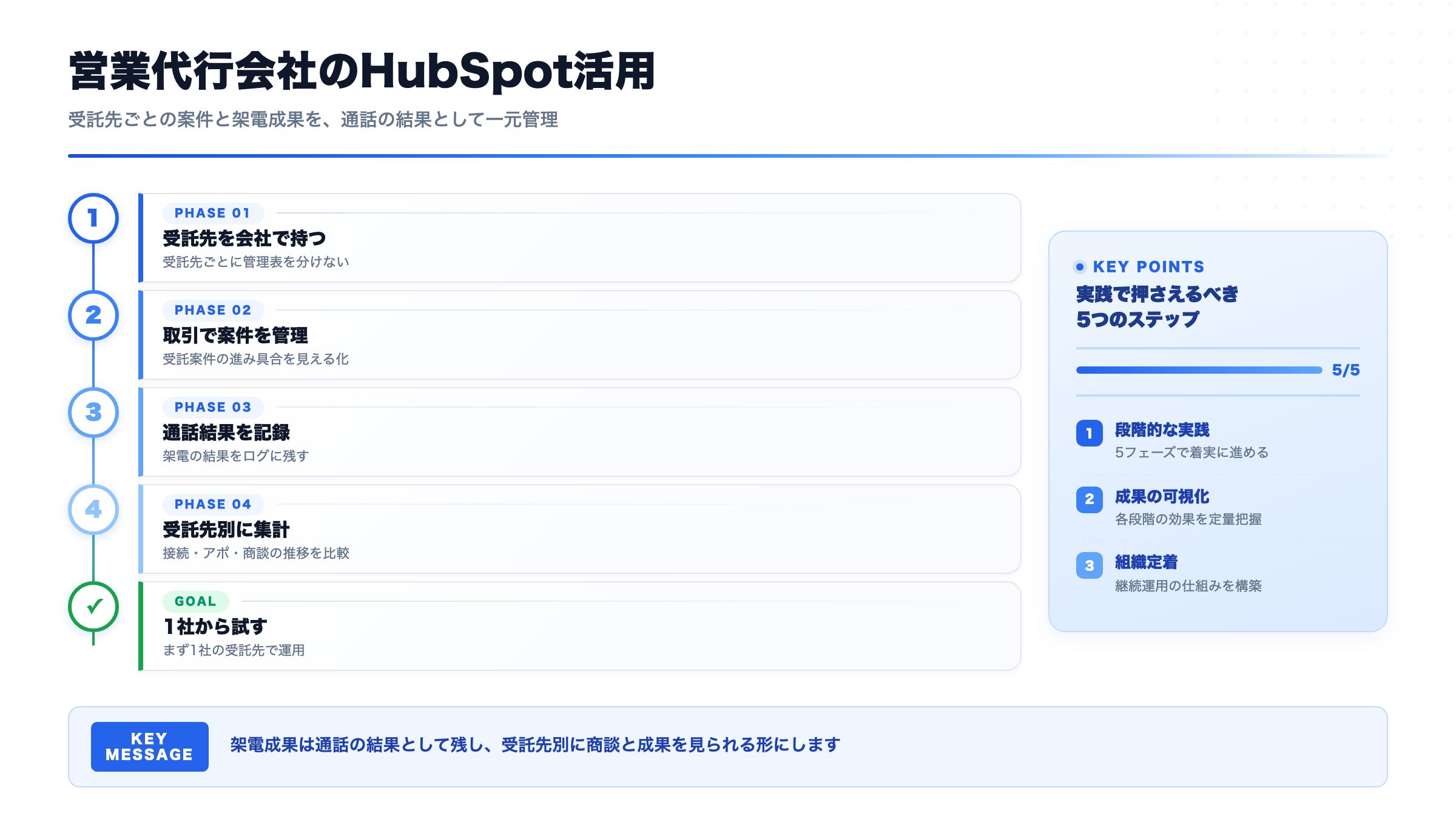Viewport: 1456px width, 819px height.
Task: Click number 3 badge beside 組織定着
Action: [x=1090, y=565]
